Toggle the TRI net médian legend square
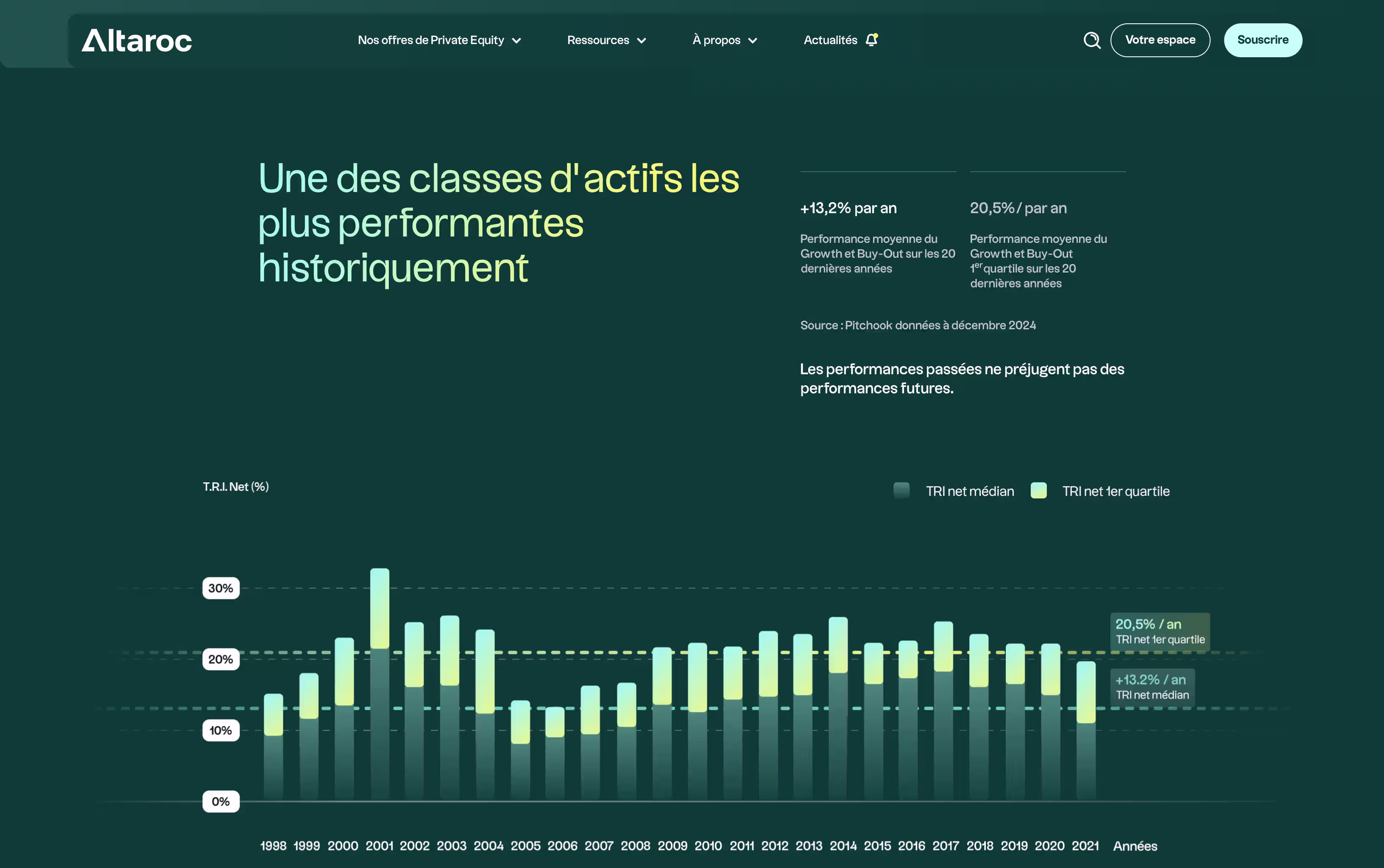 (901, 491)
